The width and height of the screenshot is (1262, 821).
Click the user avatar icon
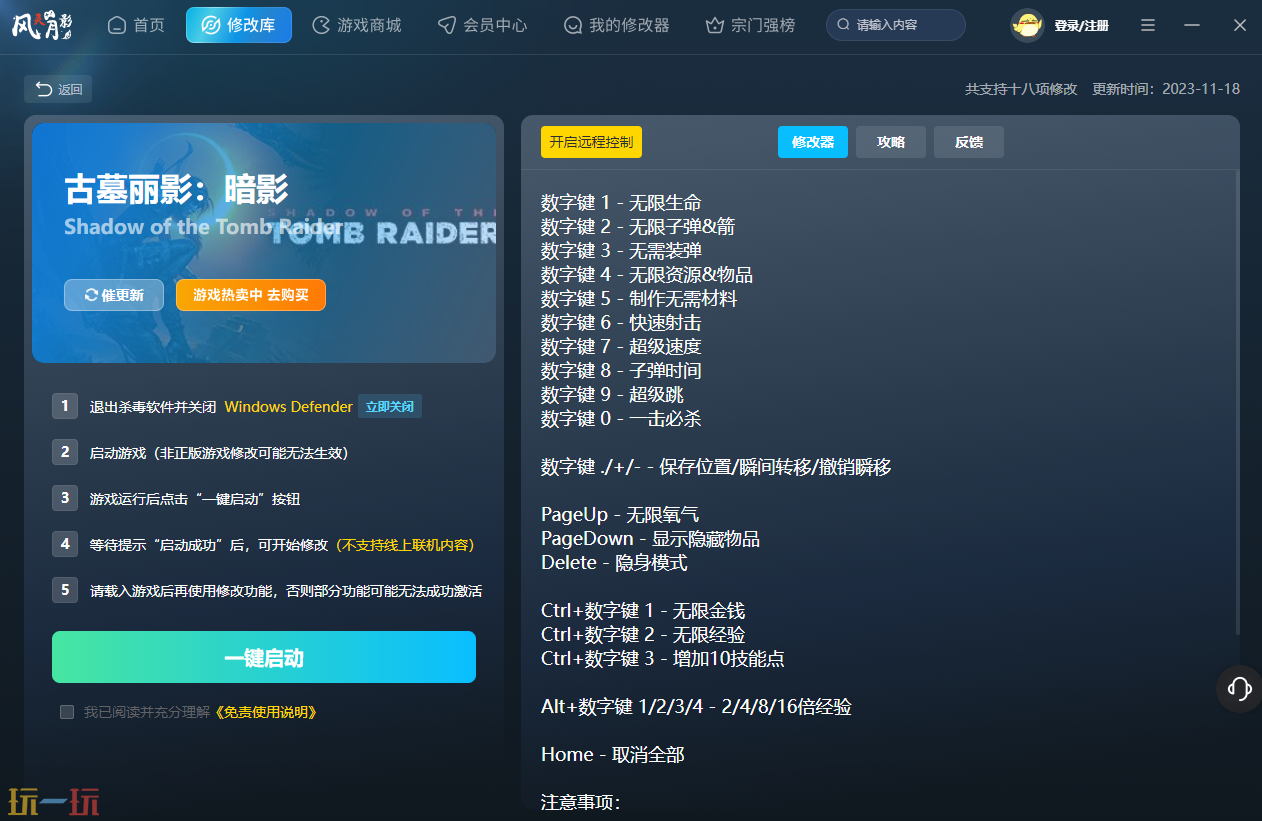click(x=1027, y=25)
